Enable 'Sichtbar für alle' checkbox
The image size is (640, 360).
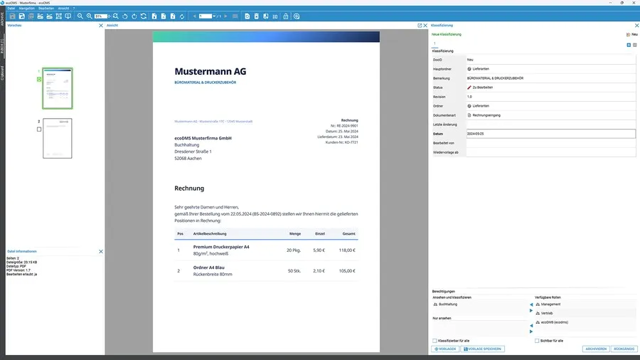click(537, 340)
